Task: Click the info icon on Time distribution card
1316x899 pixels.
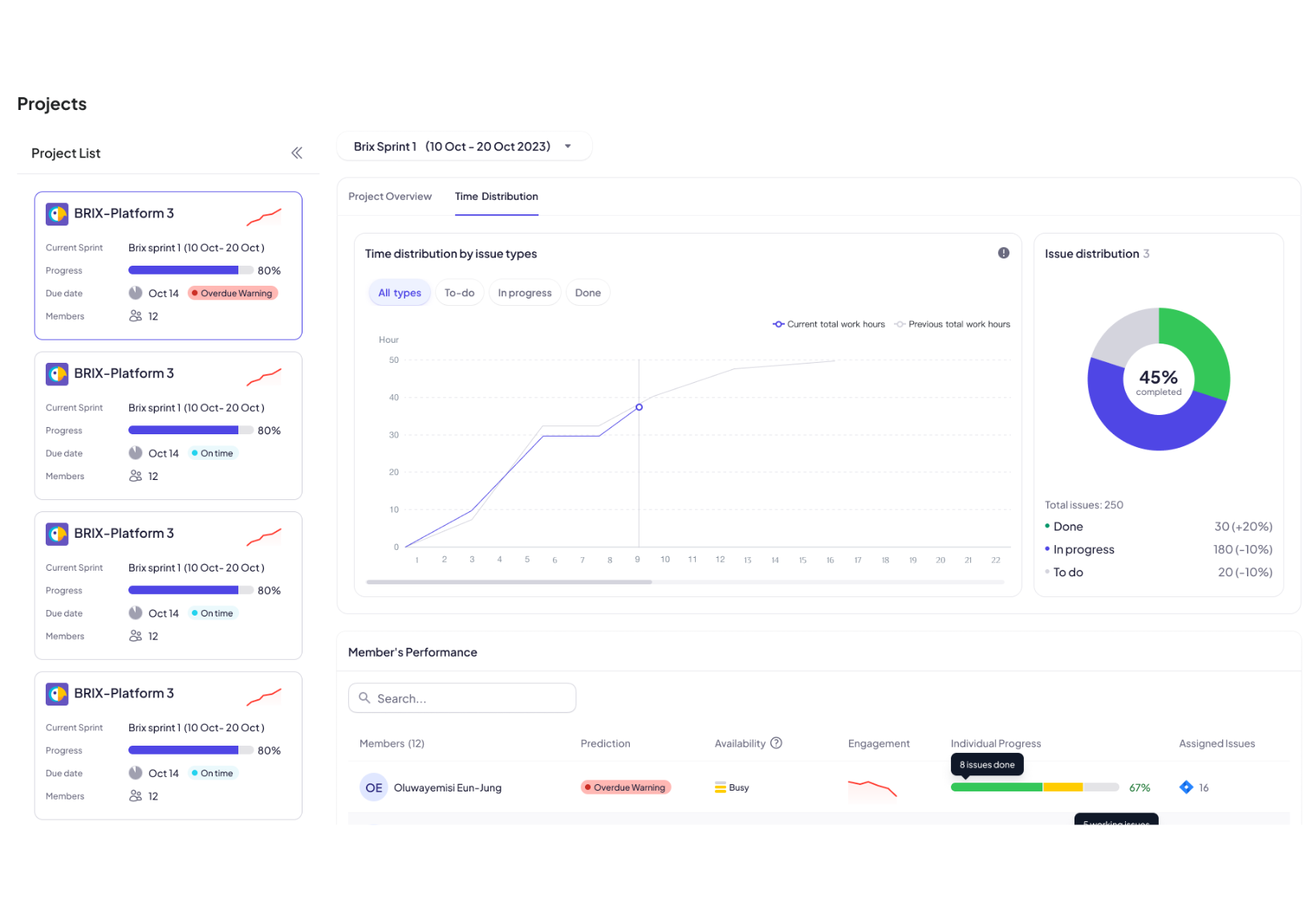Action: 1003,253
